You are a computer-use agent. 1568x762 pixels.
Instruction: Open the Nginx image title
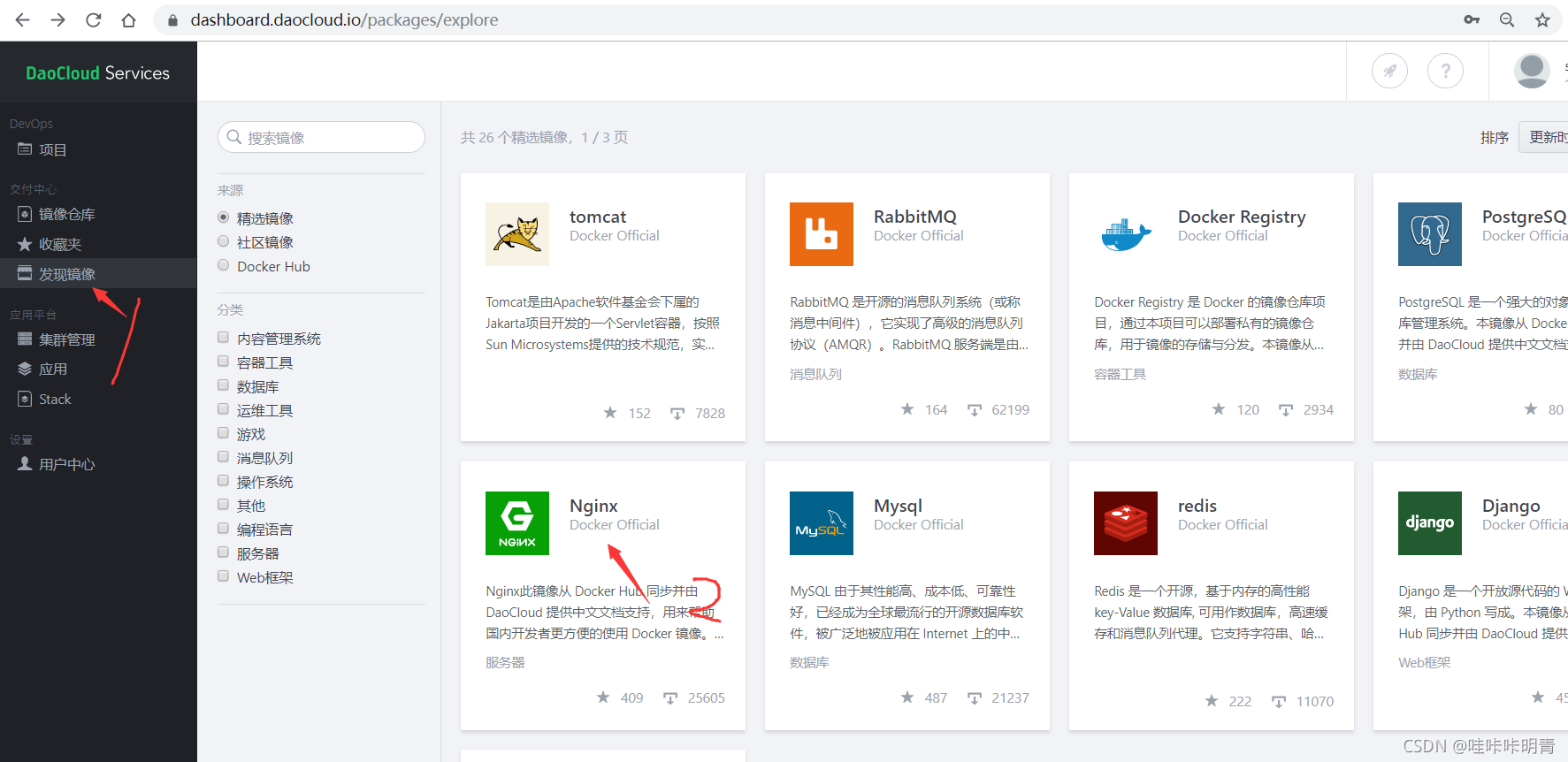click(593, 506)
